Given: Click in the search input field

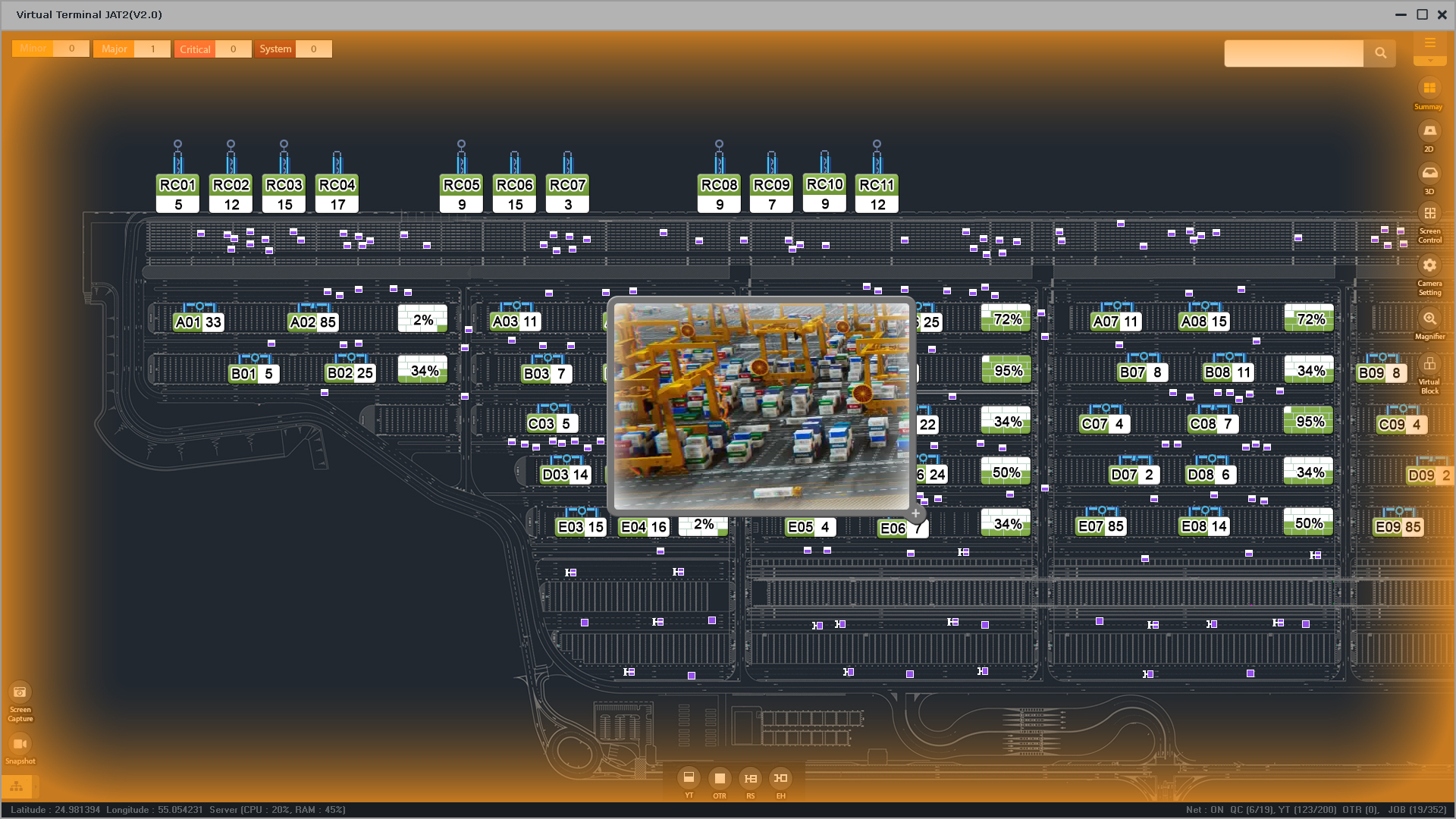Looking at the screenshot, I should 1293,53.
